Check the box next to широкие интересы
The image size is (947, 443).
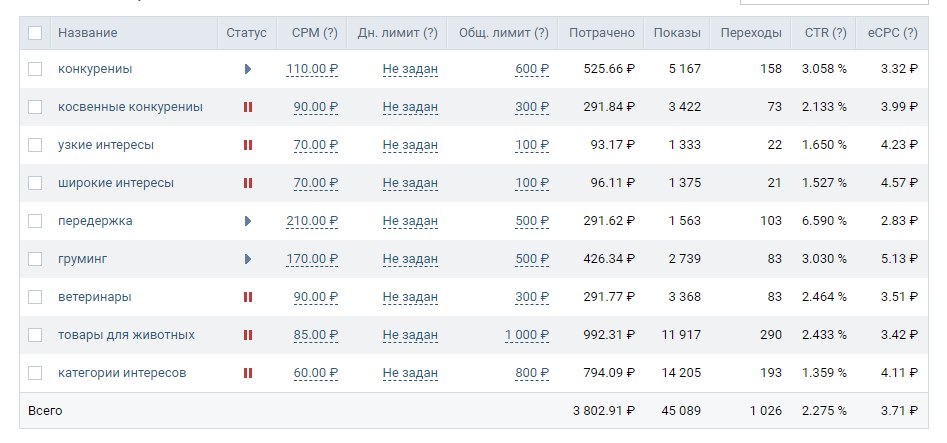(35, 183)
